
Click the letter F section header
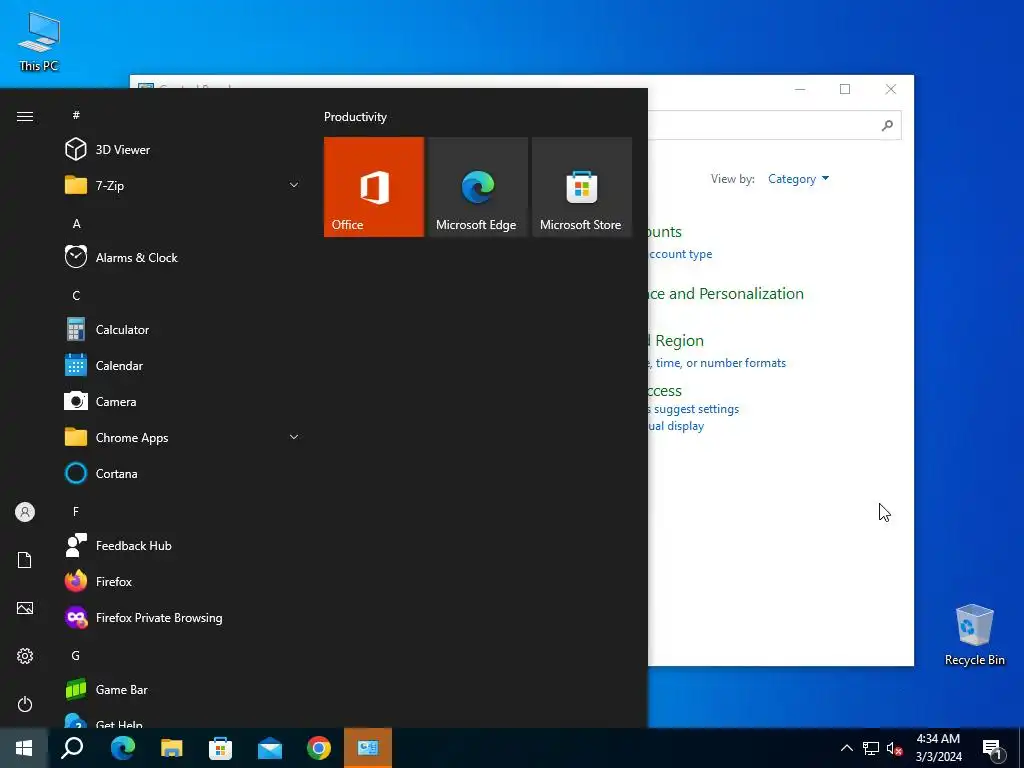pos(76,511)
